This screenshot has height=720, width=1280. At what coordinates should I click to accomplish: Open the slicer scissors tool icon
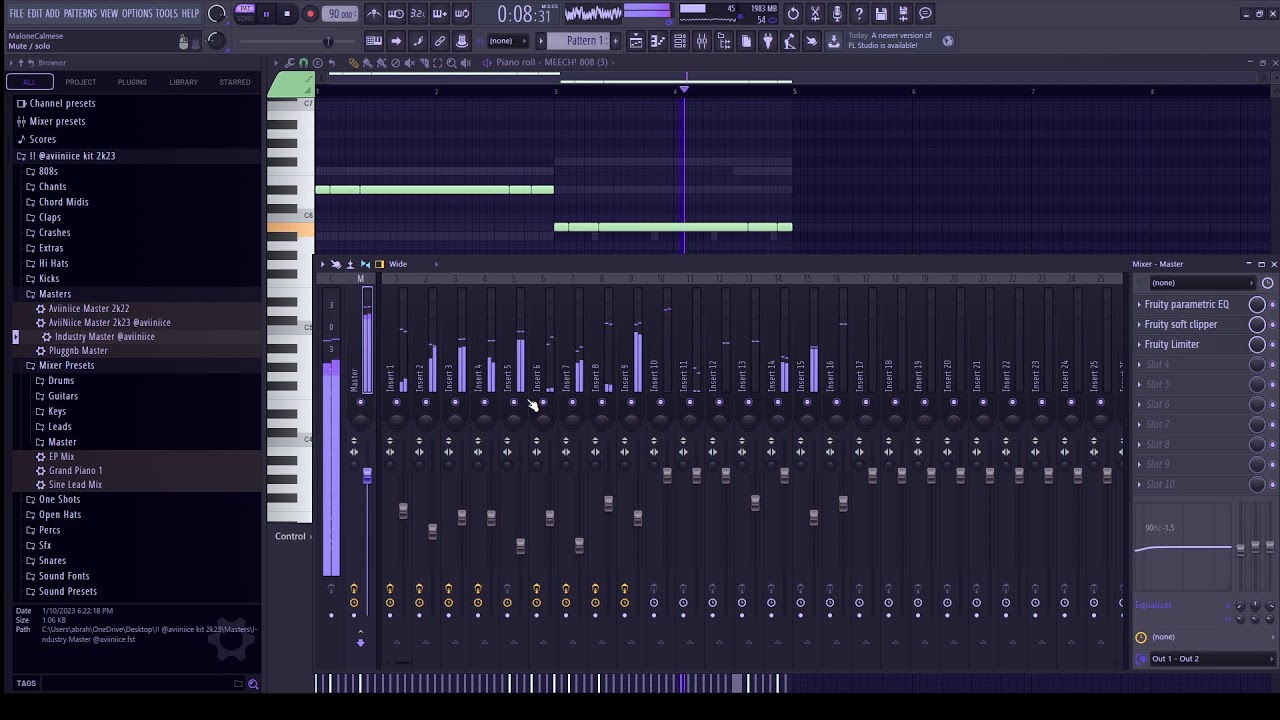pos(815,14)
